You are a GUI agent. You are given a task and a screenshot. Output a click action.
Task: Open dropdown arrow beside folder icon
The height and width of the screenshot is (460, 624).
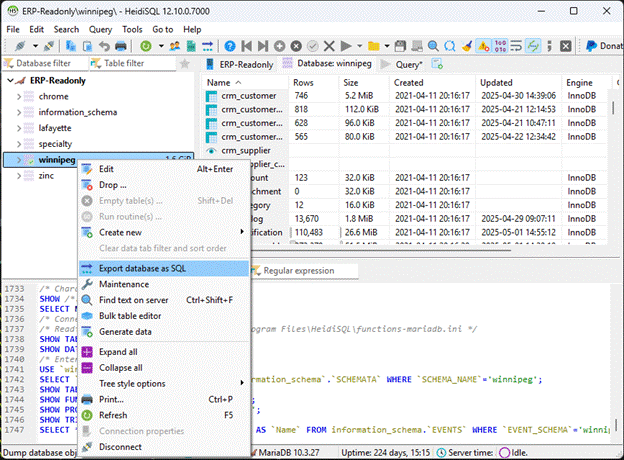pos(387,46)
